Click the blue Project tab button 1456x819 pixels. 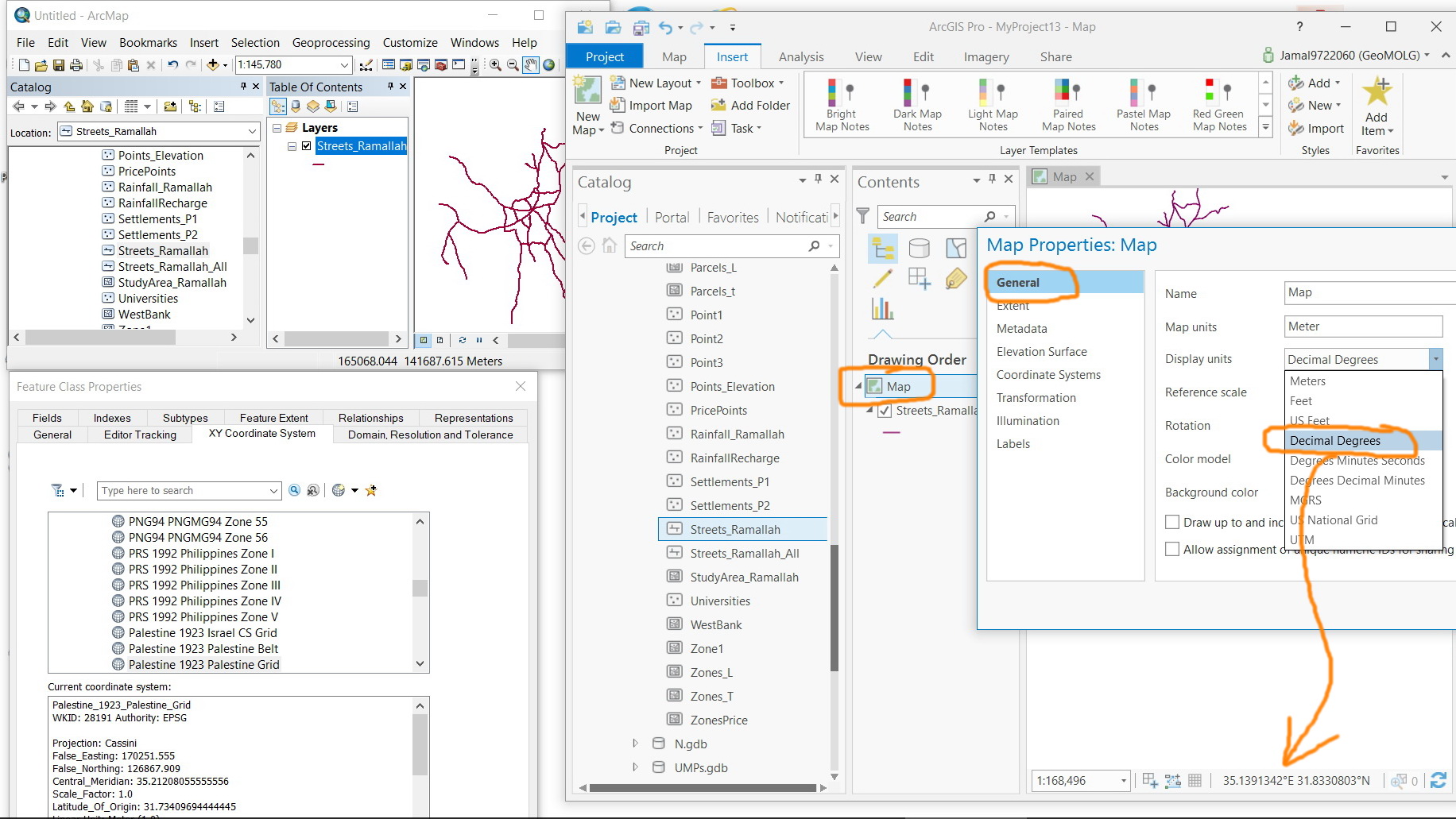click(605, 57)
